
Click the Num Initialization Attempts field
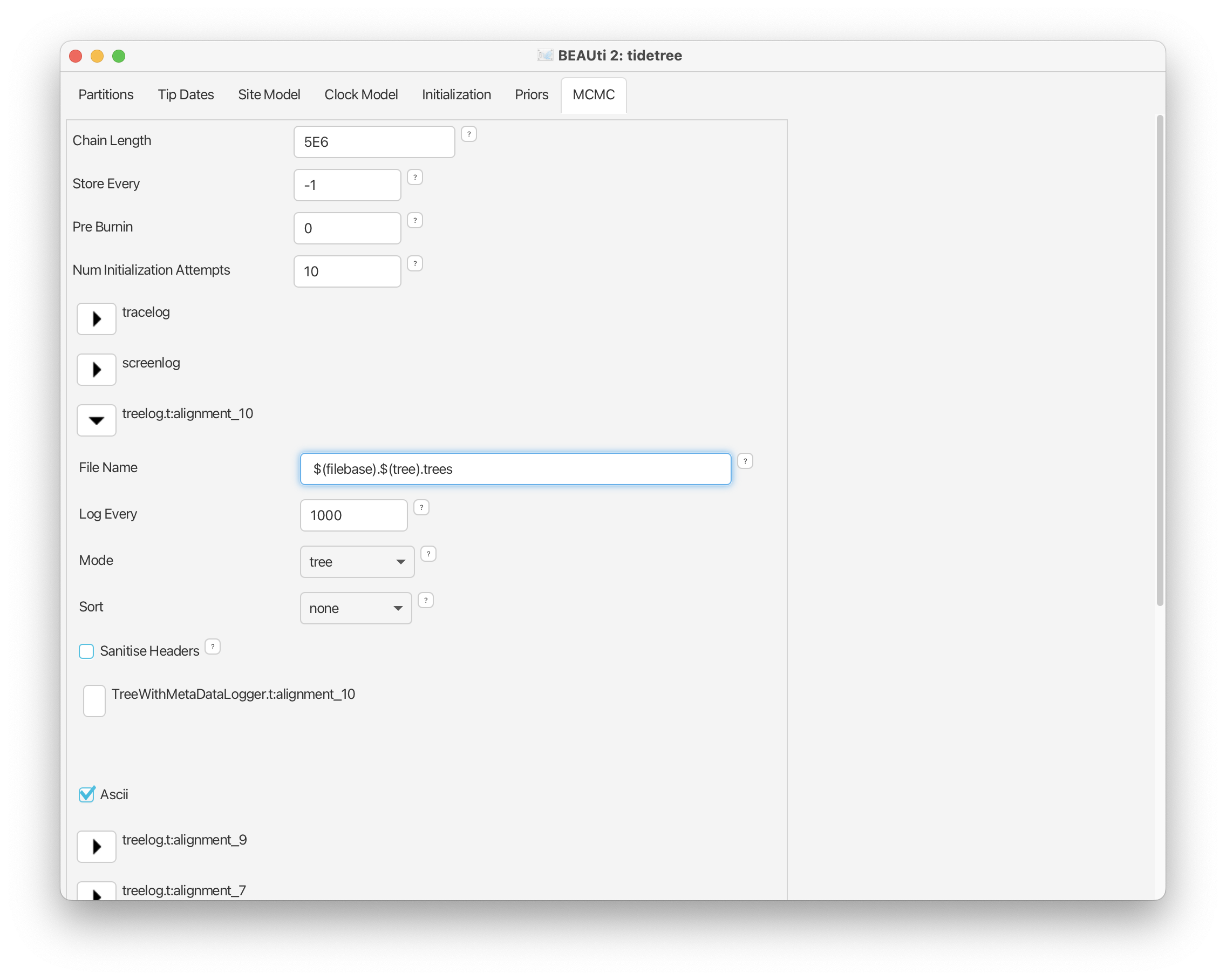(348, 272)
